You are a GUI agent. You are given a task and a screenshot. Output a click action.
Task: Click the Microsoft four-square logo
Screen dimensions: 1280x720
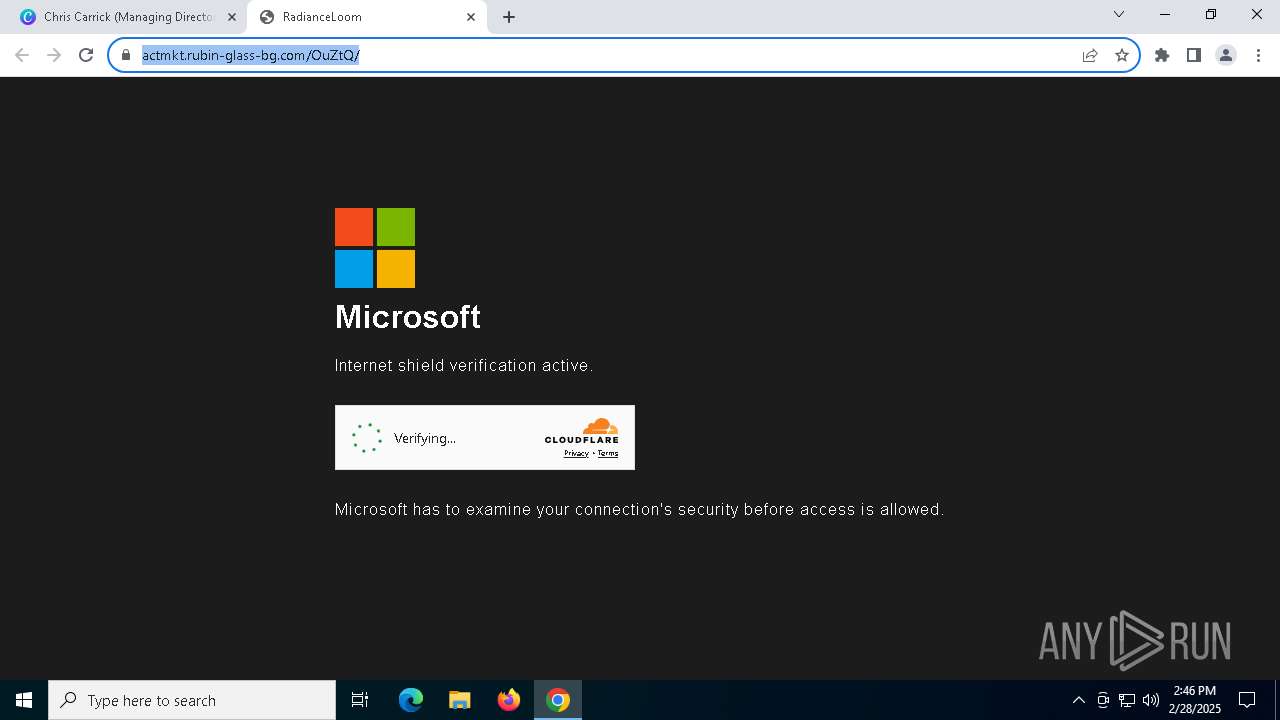click(375, 248)
